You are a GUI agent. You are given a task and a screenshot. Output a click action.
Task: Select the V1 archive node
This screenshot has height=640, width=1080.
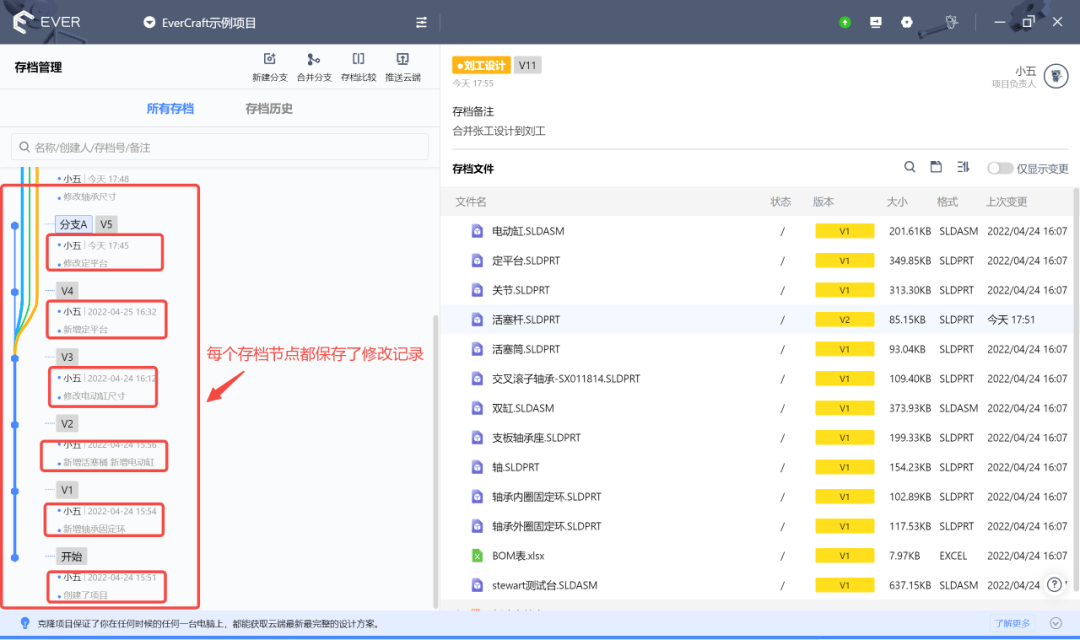[x=67, y=490]
